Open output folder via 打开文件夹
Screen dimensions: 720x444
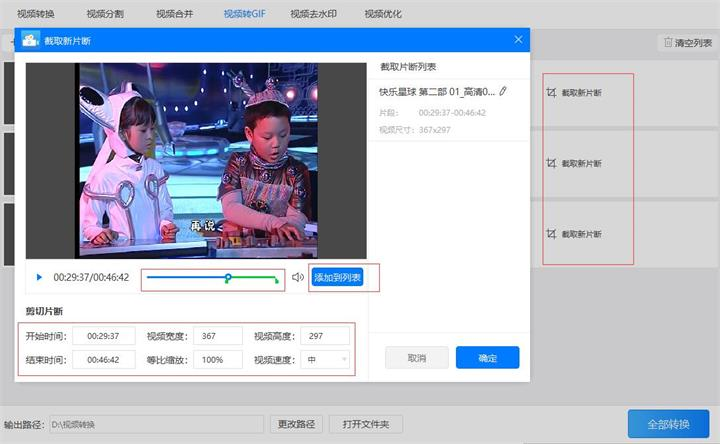coord(366,424)
